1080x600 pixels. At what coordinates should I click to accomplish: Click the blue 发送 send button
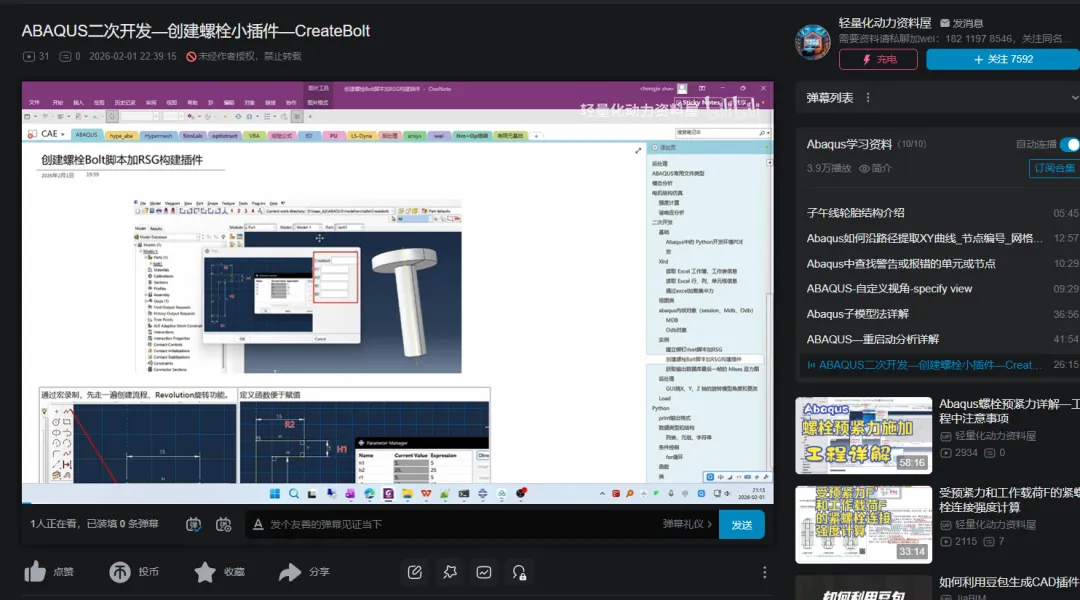coord(742,525)
